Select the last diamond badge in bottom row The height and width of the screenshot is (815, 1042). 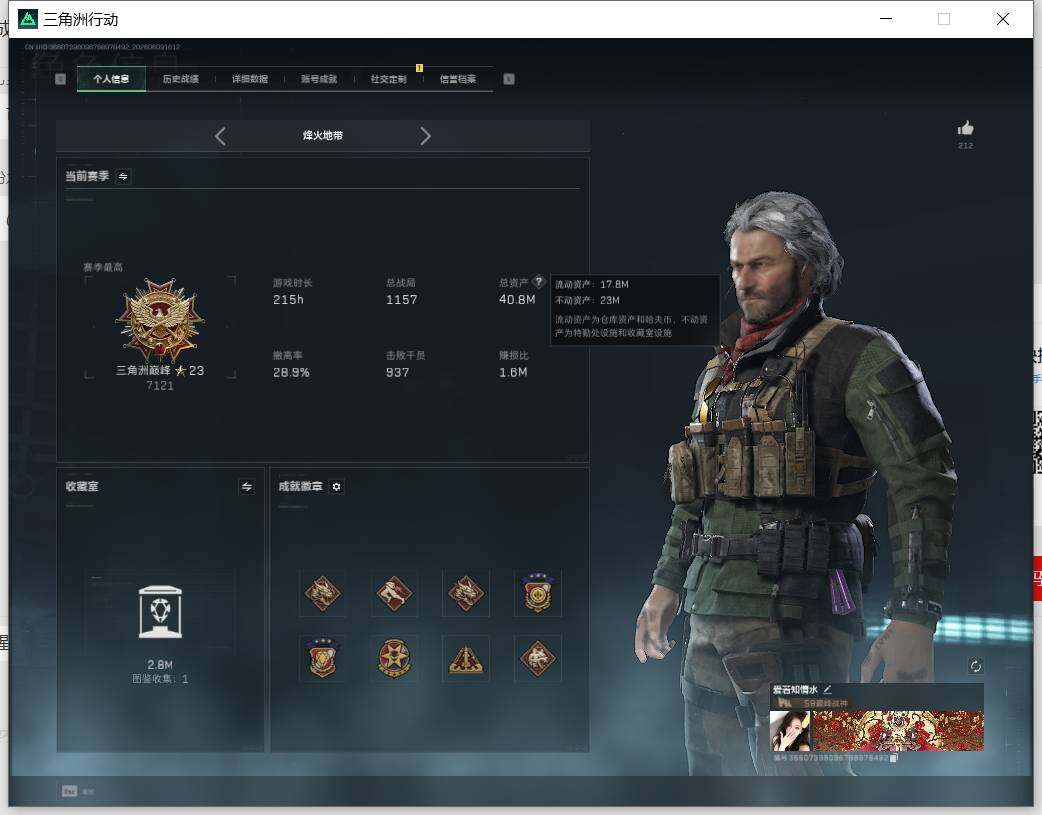click(538, 658)
